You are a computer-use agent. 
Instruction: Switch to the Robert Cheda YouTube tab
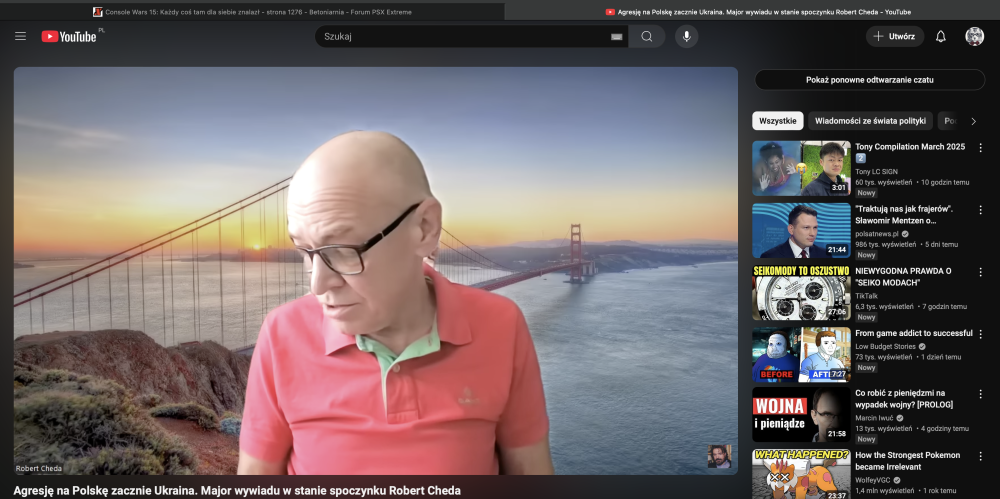pyautogui.click(x=757, y=12)
